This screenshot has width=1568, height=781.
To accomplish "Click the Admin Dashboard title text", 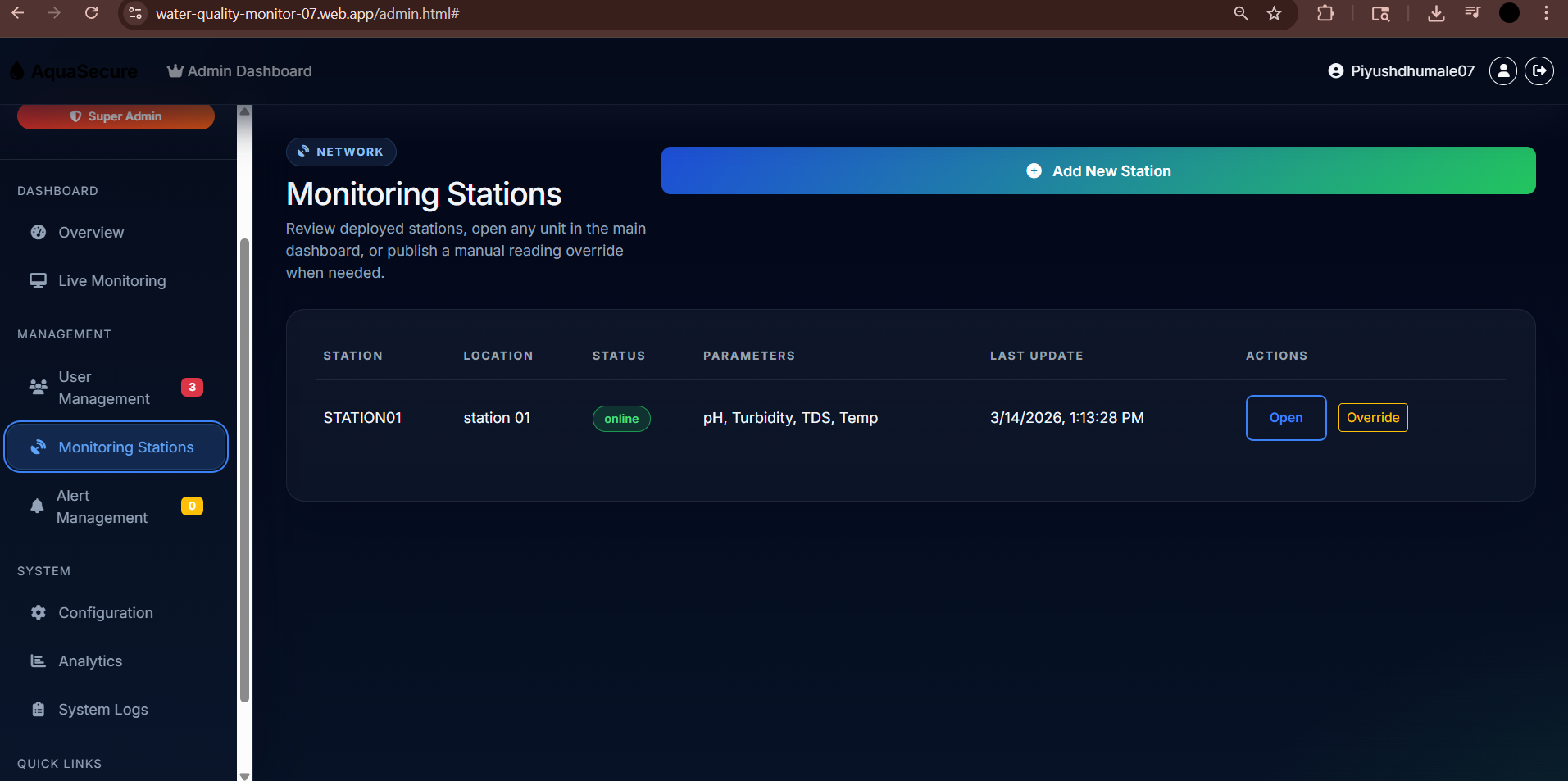I will point(249,71).
